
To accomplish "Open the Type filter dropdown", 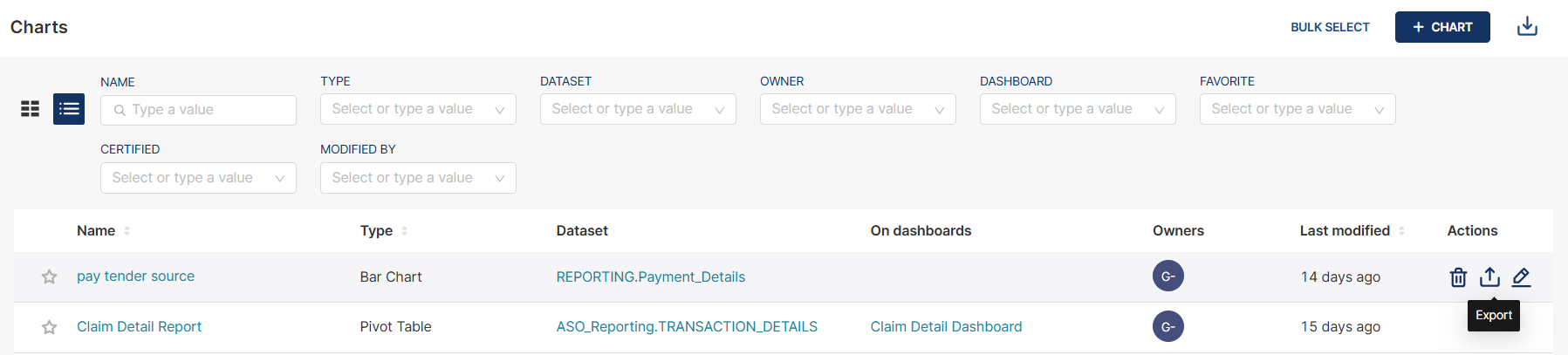I will (x=418, y=109).
